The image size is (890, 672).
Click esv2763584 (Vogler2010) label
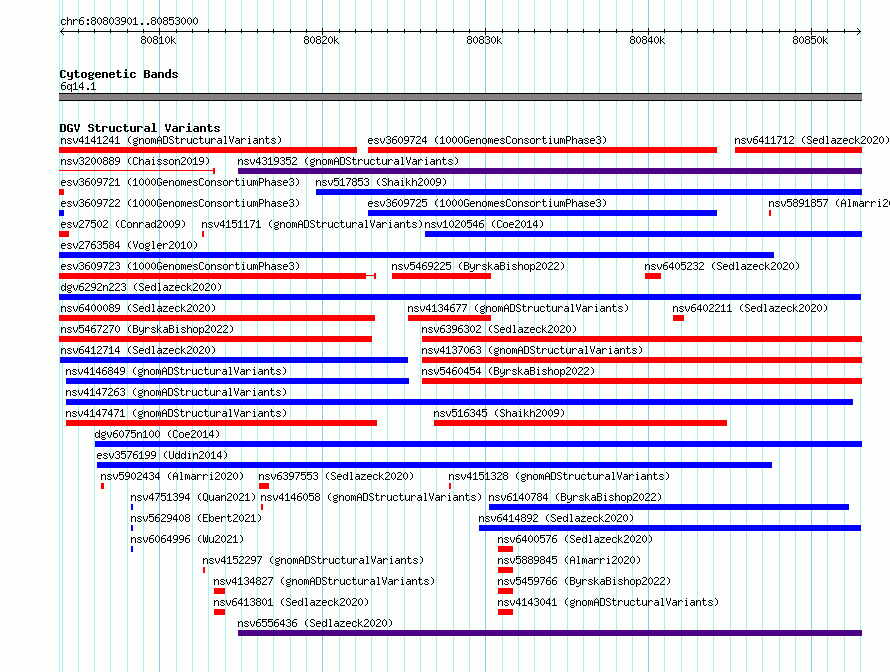pyautogui.click(x=129, y=245)
